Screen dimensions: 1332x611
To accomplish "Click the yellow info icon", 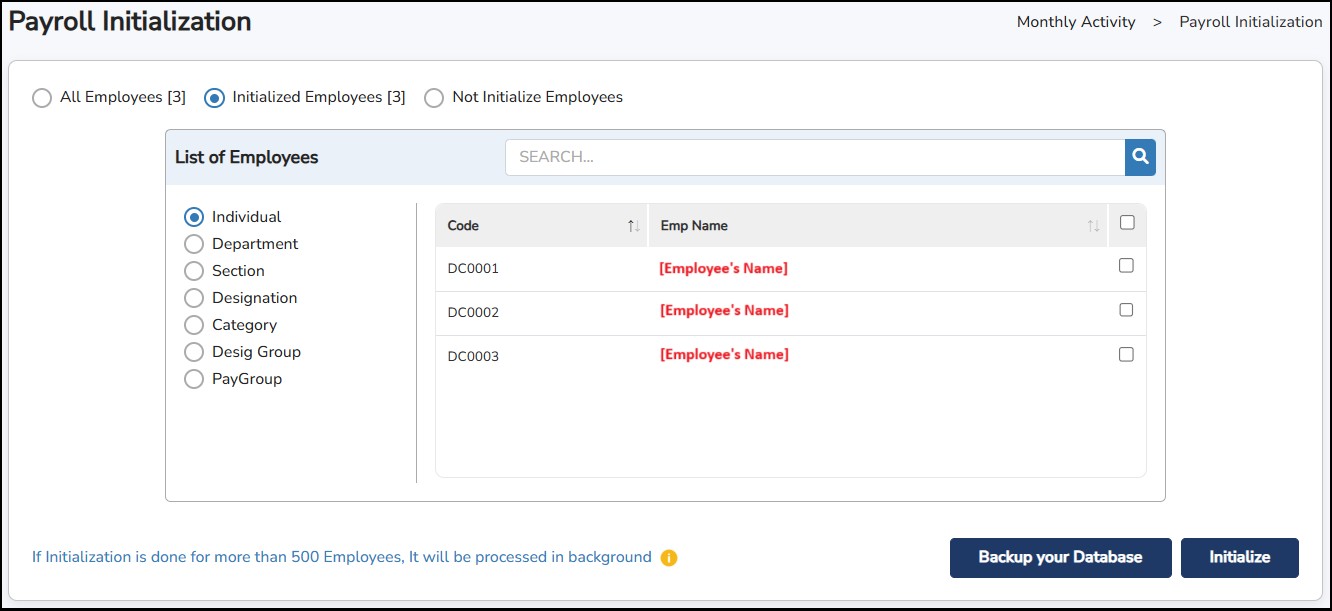I will (x=669, y=558).
